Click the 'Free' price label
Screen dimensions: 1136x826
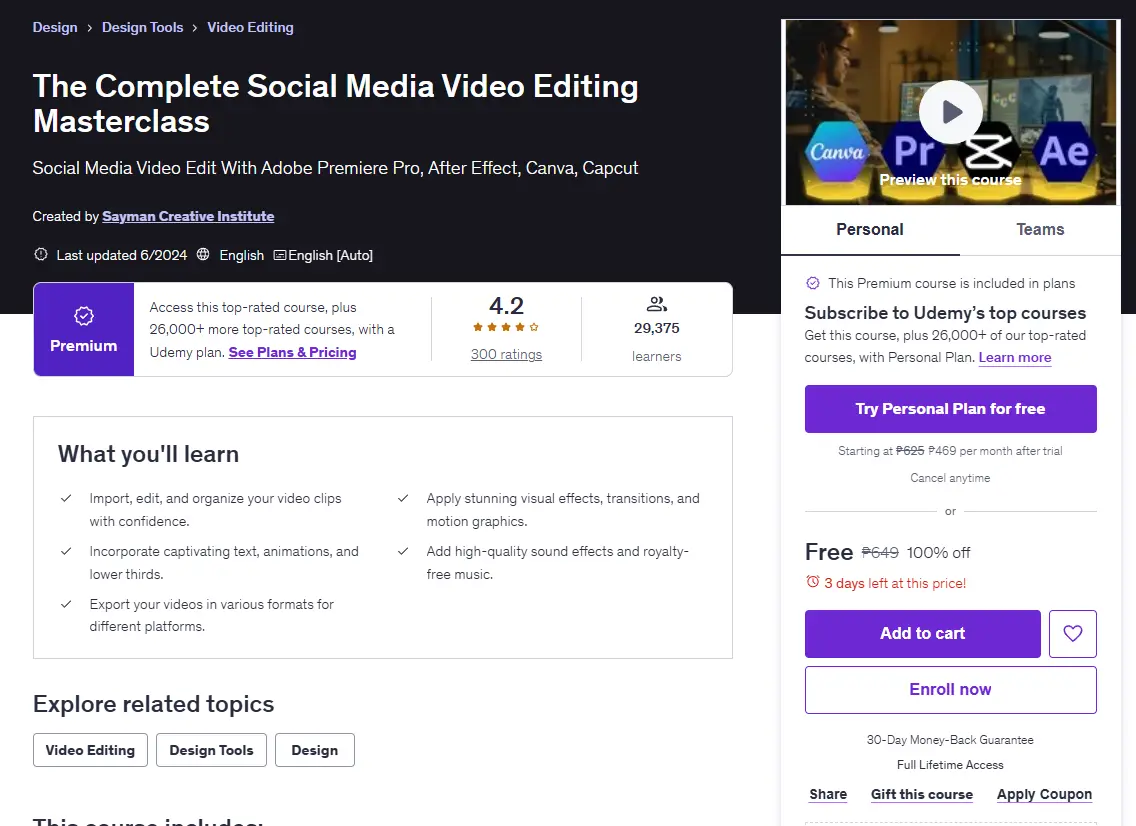pos(829,552)
